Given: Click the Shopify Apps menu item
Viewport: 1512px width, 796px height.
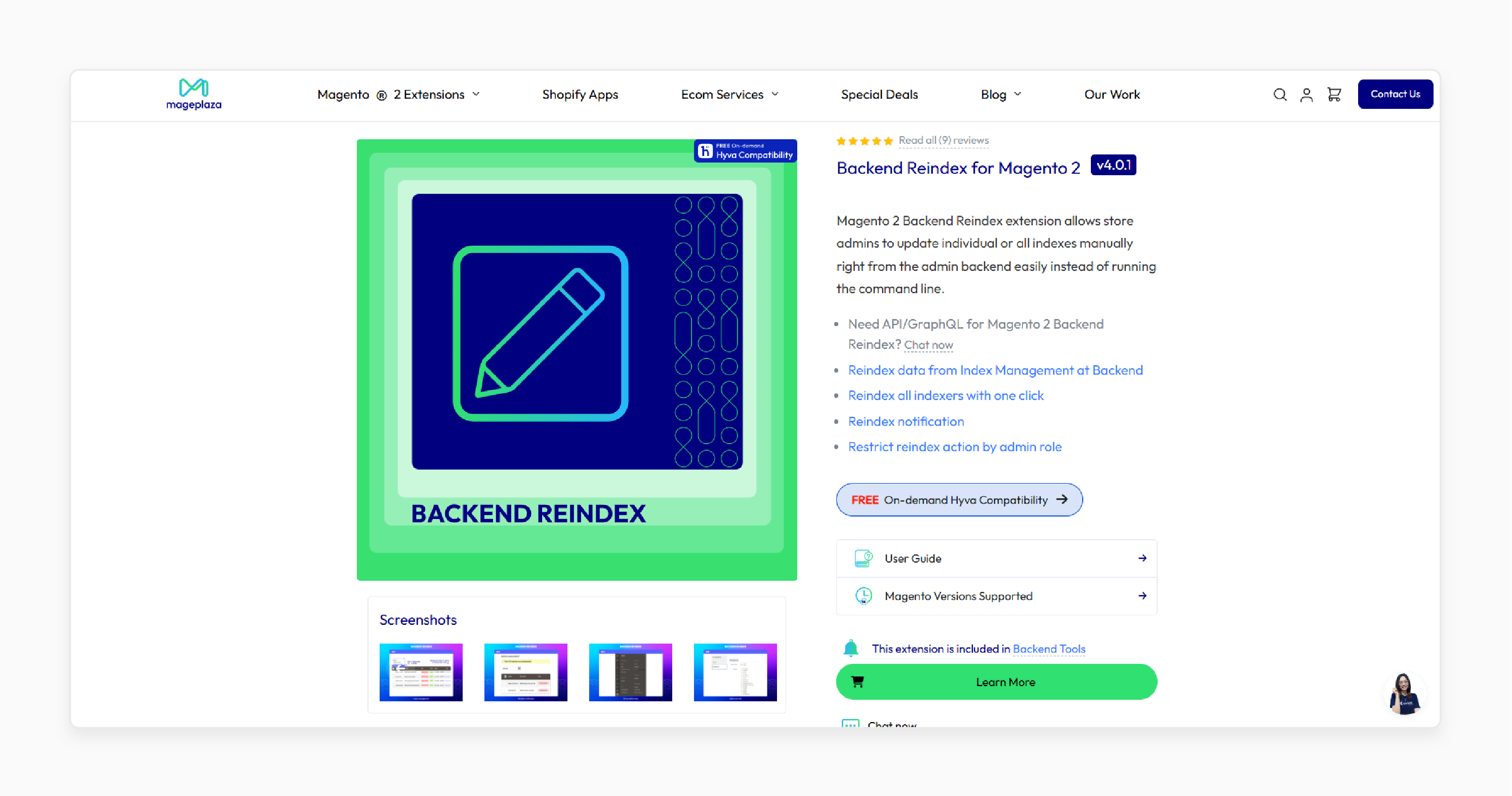Looking at the screenshot, I should [x=580, y=94].
